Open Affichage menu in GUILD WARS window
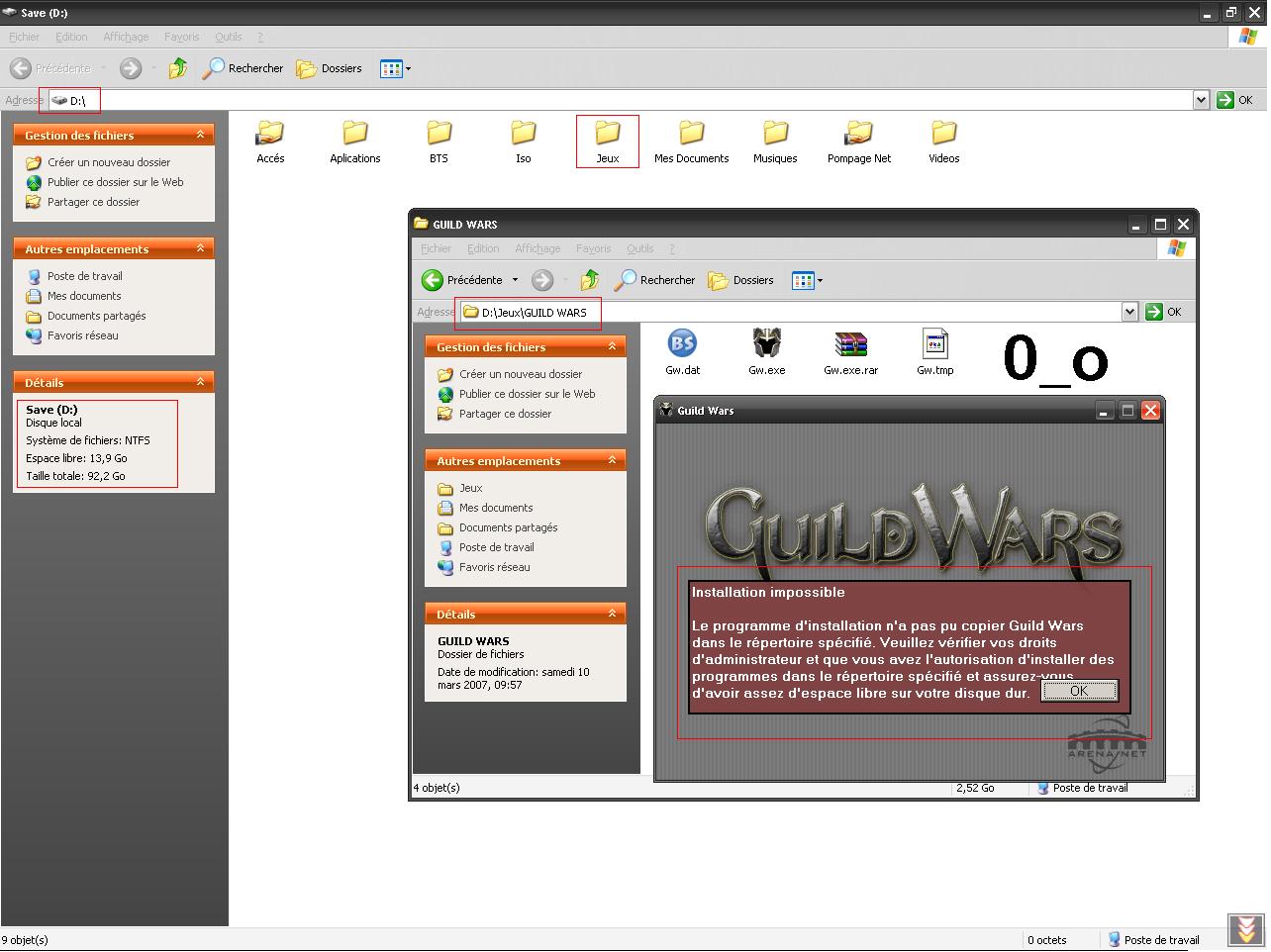The image size is (1271, 952). pos(538,248)
